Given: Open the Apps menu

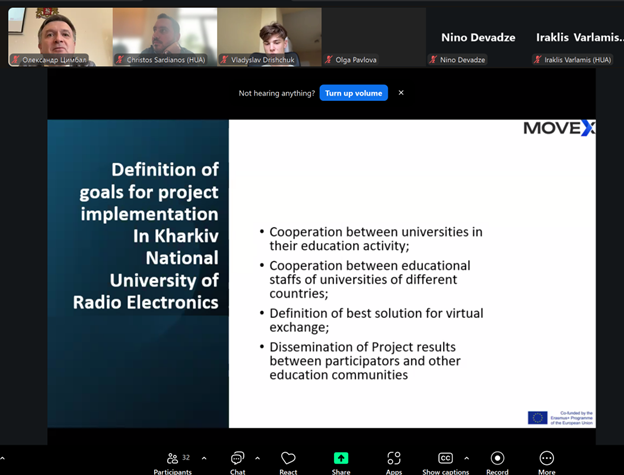Looking at the screenshot, I should (x=394, y=459).
